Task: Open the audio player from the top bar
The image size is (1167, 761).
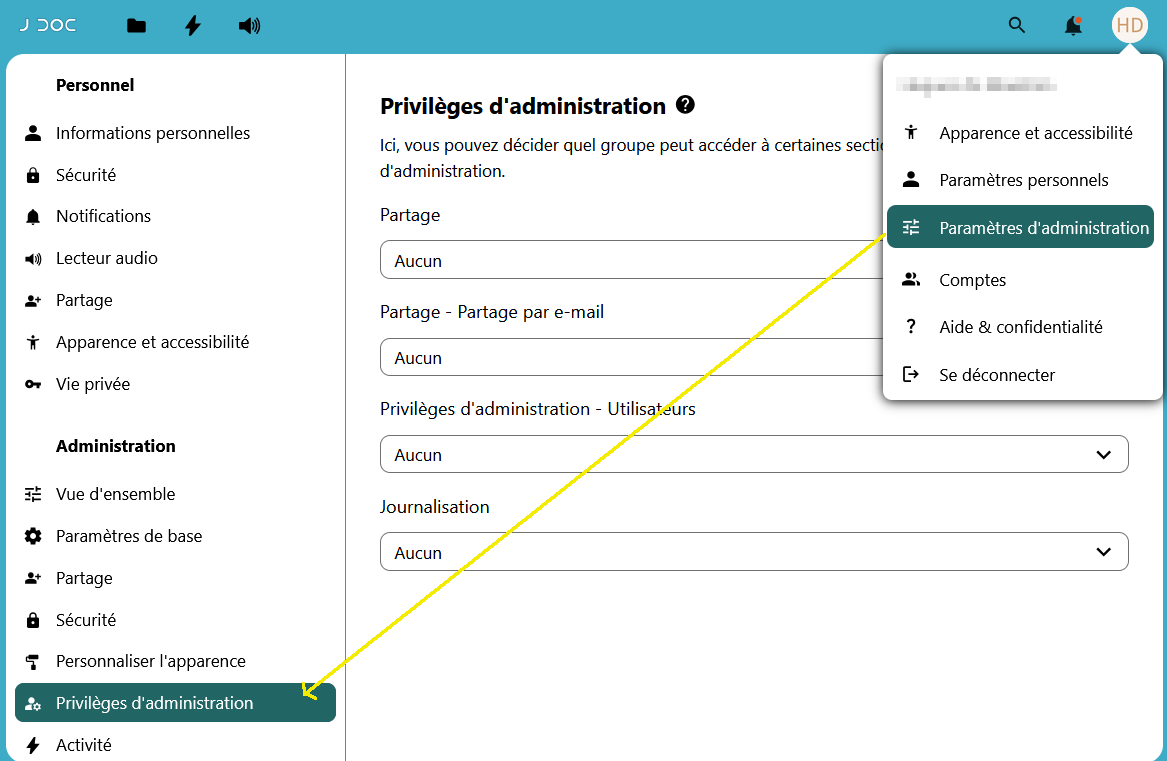Action: tap(249, 25)
